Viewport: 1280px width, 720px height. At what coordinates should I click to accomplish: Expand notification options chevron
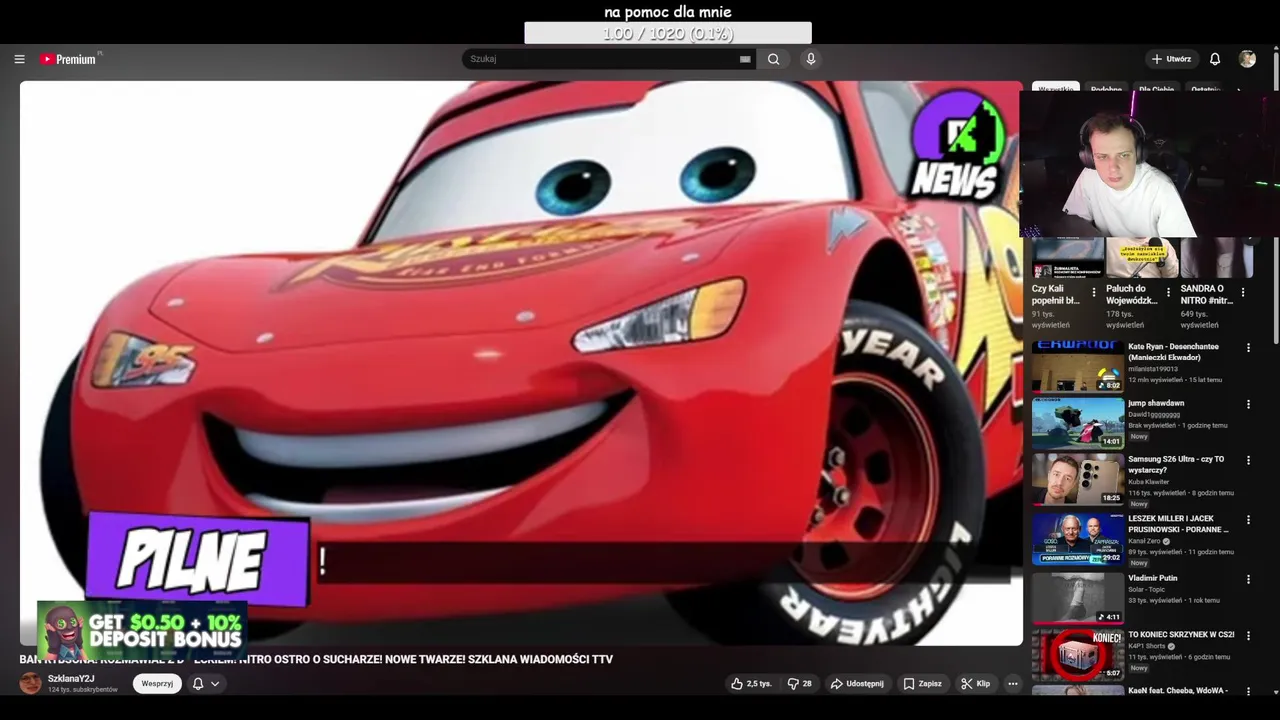tap(215, 683)
